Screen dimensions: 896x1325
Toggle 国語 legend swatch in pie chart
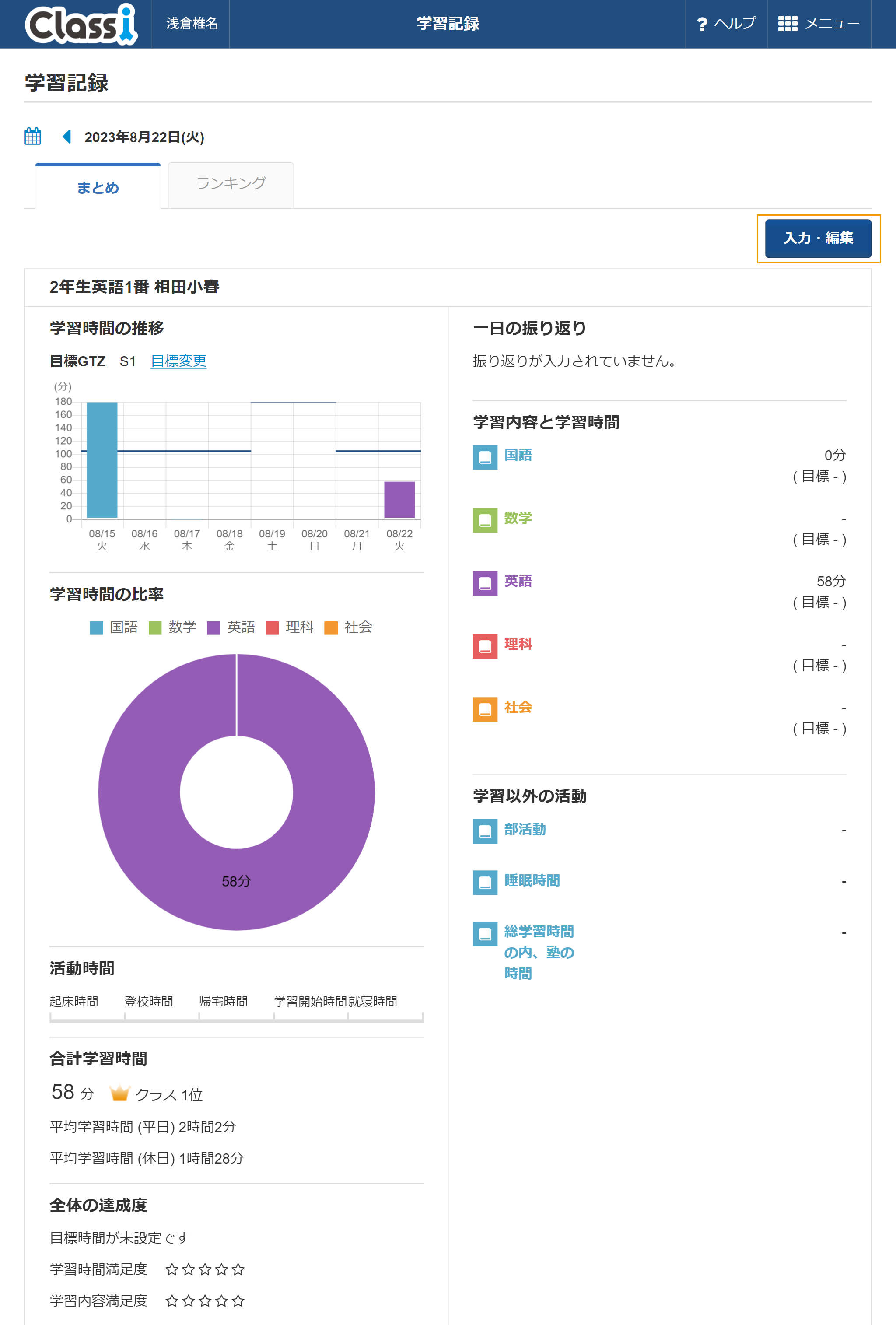[x=96, y=628]
